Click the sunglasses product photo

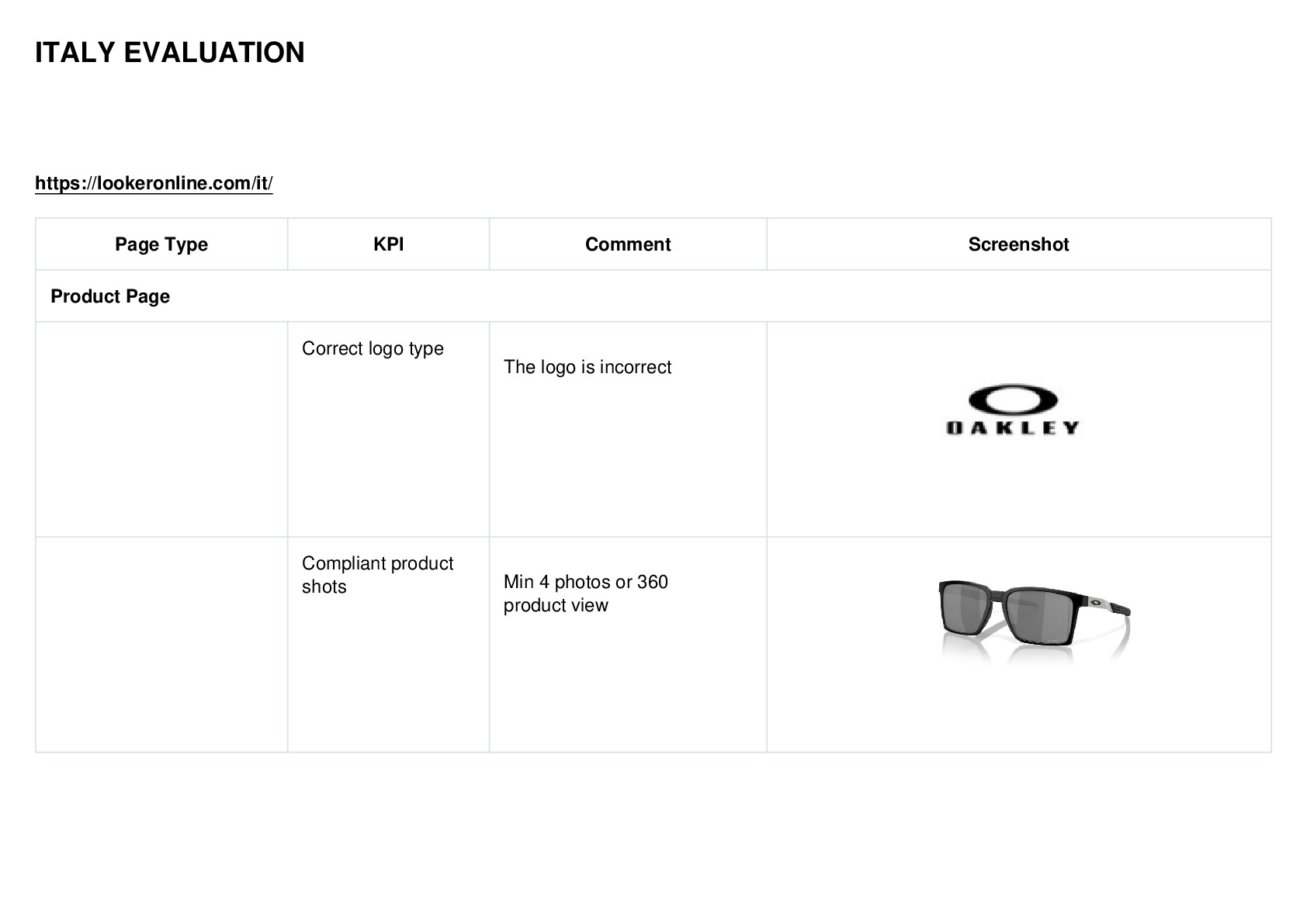[1035, 621]
